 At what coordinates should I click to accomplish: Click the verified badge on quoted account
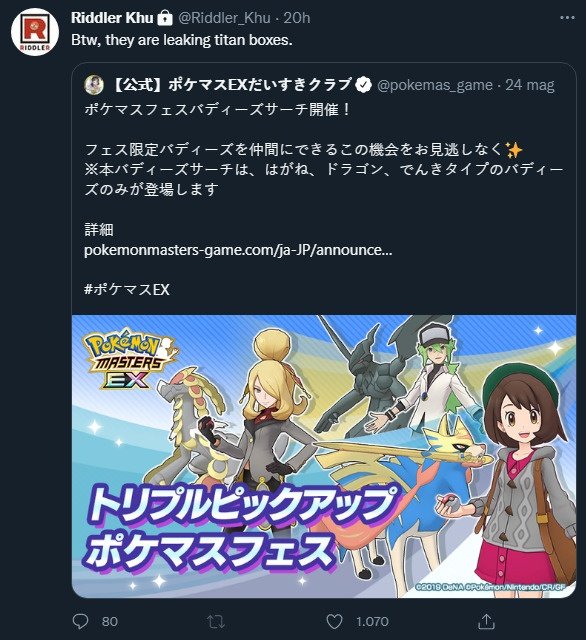click(363, 85)
